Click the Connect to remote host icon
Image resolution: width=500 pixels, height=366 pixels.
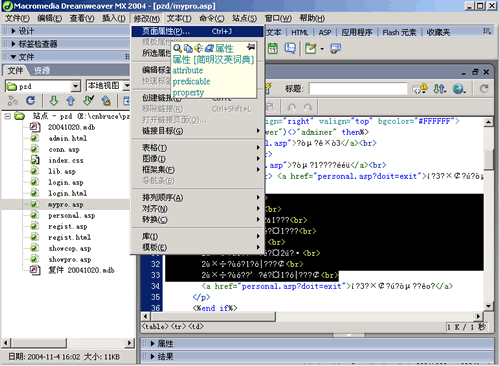[x=13, y=100]
